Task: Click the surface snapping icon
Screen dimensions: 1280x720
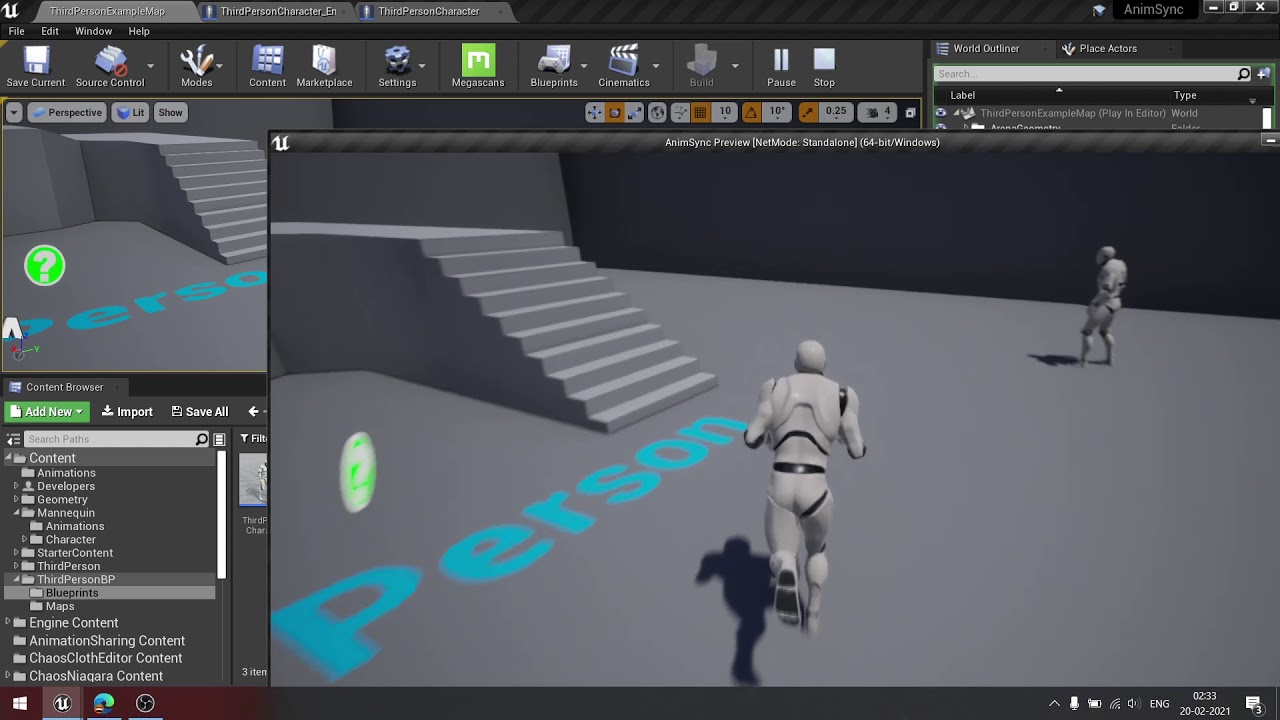Action: (x=680, y=112)
